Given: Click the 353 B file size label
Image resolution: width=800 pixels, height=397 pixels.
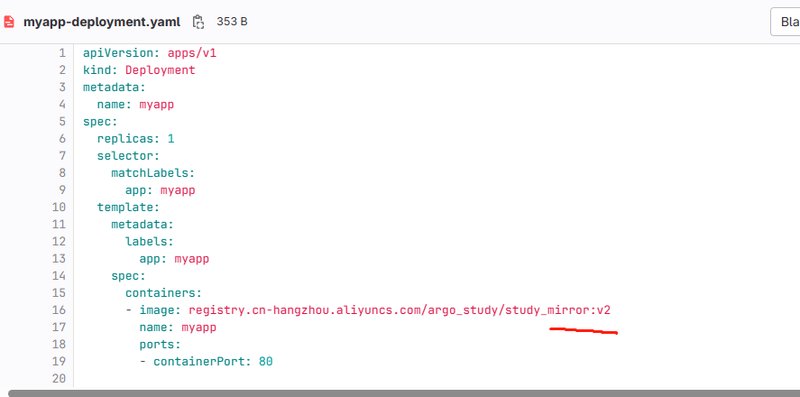Looking at the screenshot, I should click(232, 22).
